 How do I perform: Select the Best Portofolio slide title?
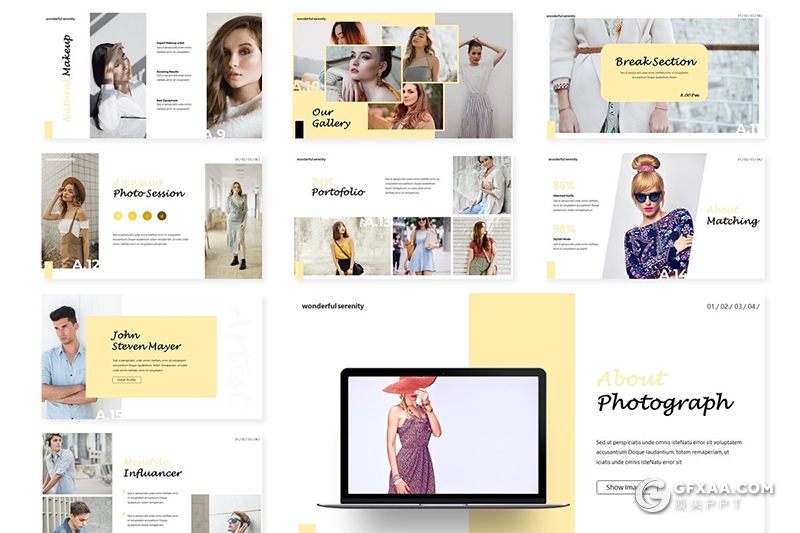pos(337,187)
